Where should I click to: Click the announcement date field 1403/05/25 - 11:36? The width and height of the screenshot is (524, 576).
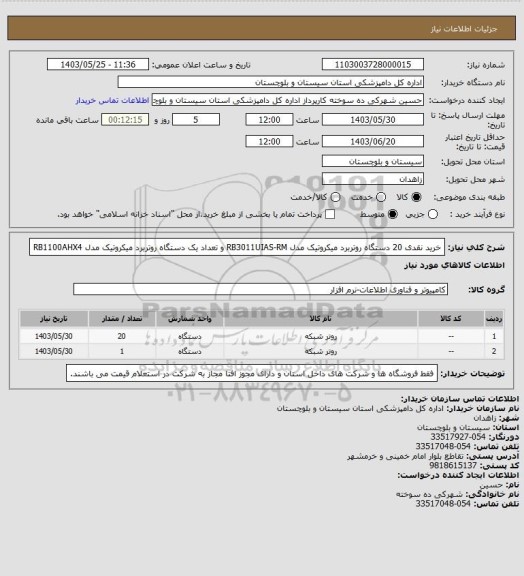pyautogui.click(x=98, y=64)
